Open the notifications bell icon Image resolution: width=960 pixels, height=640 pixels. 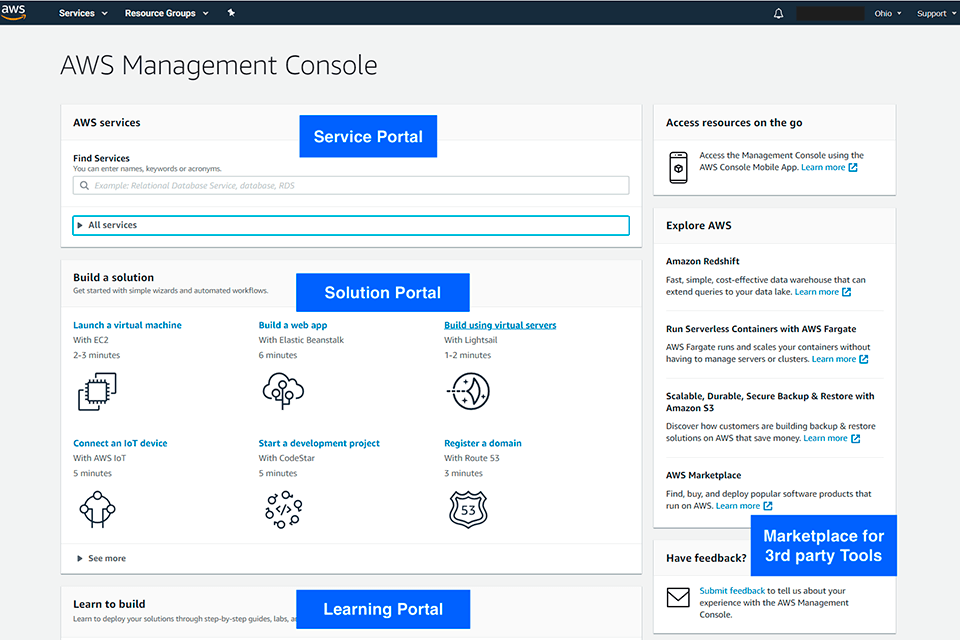778,13
